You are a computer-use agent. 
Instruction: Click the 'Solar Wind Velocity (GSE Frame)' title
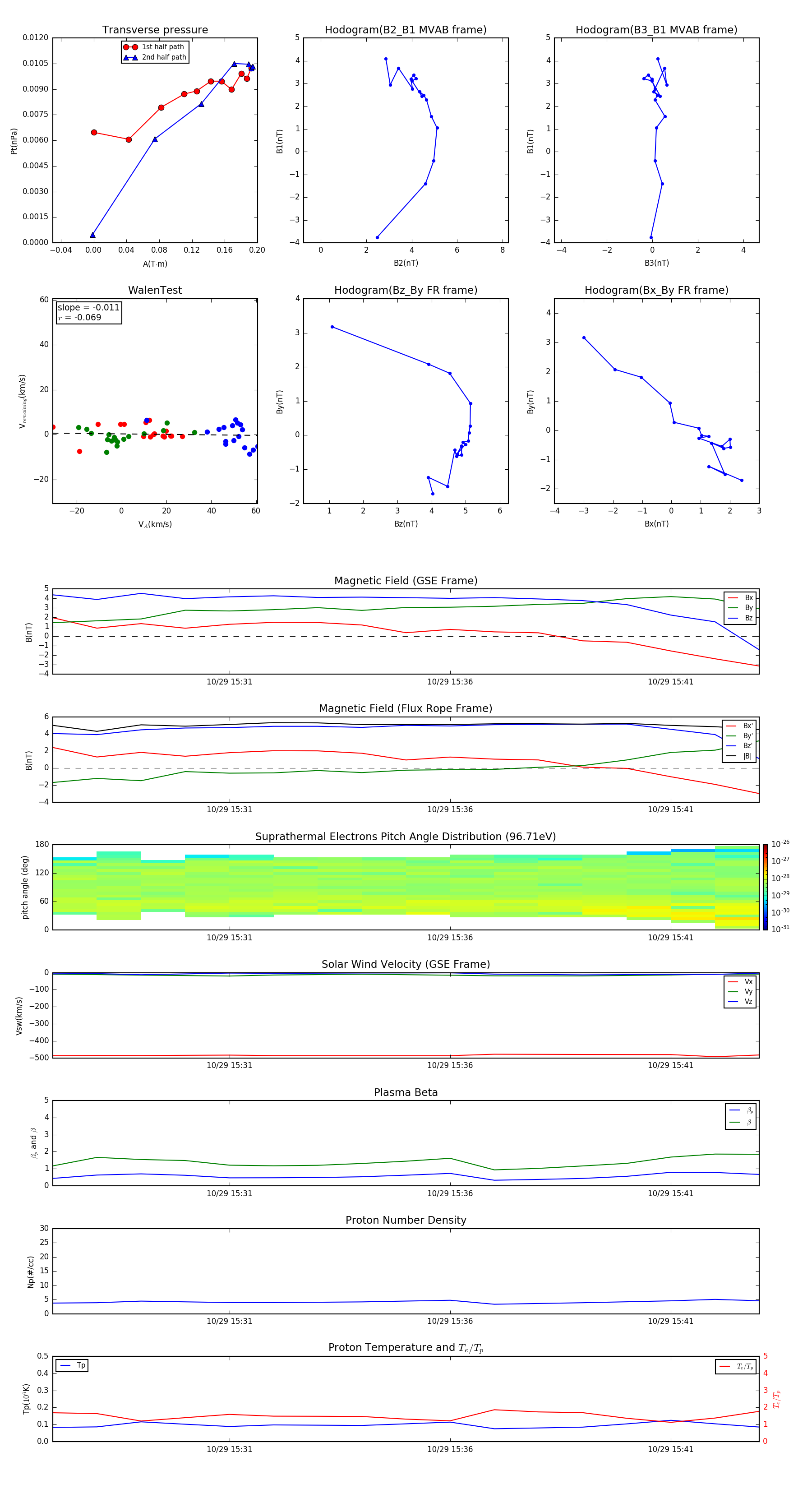[x=406, y=965]
